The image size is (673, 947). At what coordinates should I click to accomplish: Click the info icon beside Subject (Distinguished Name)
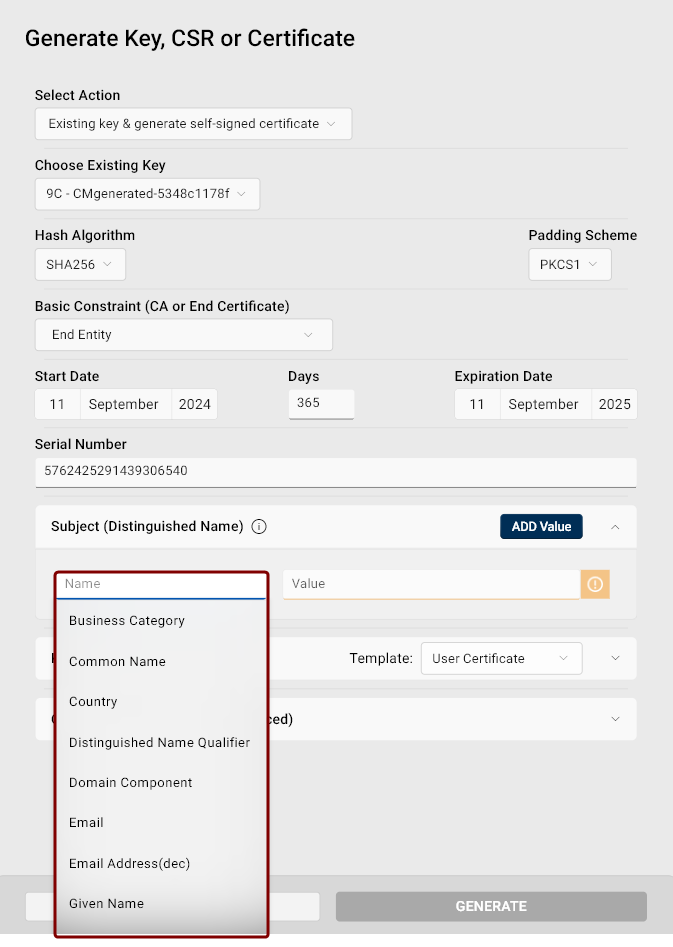tap(259, 527)
